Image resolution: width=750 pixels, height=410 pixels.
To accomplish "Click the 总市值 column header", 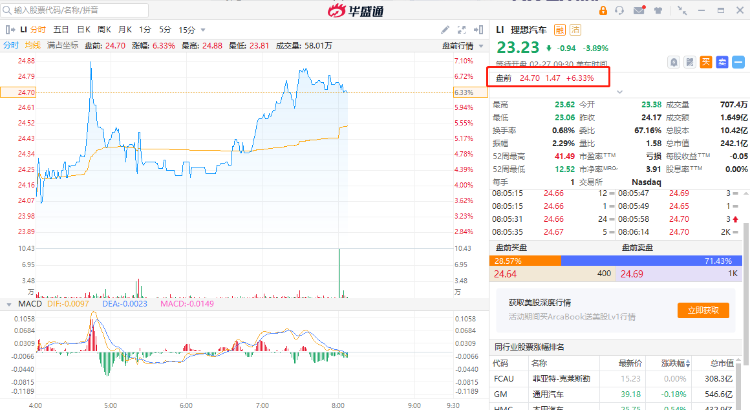I will 722,364.
